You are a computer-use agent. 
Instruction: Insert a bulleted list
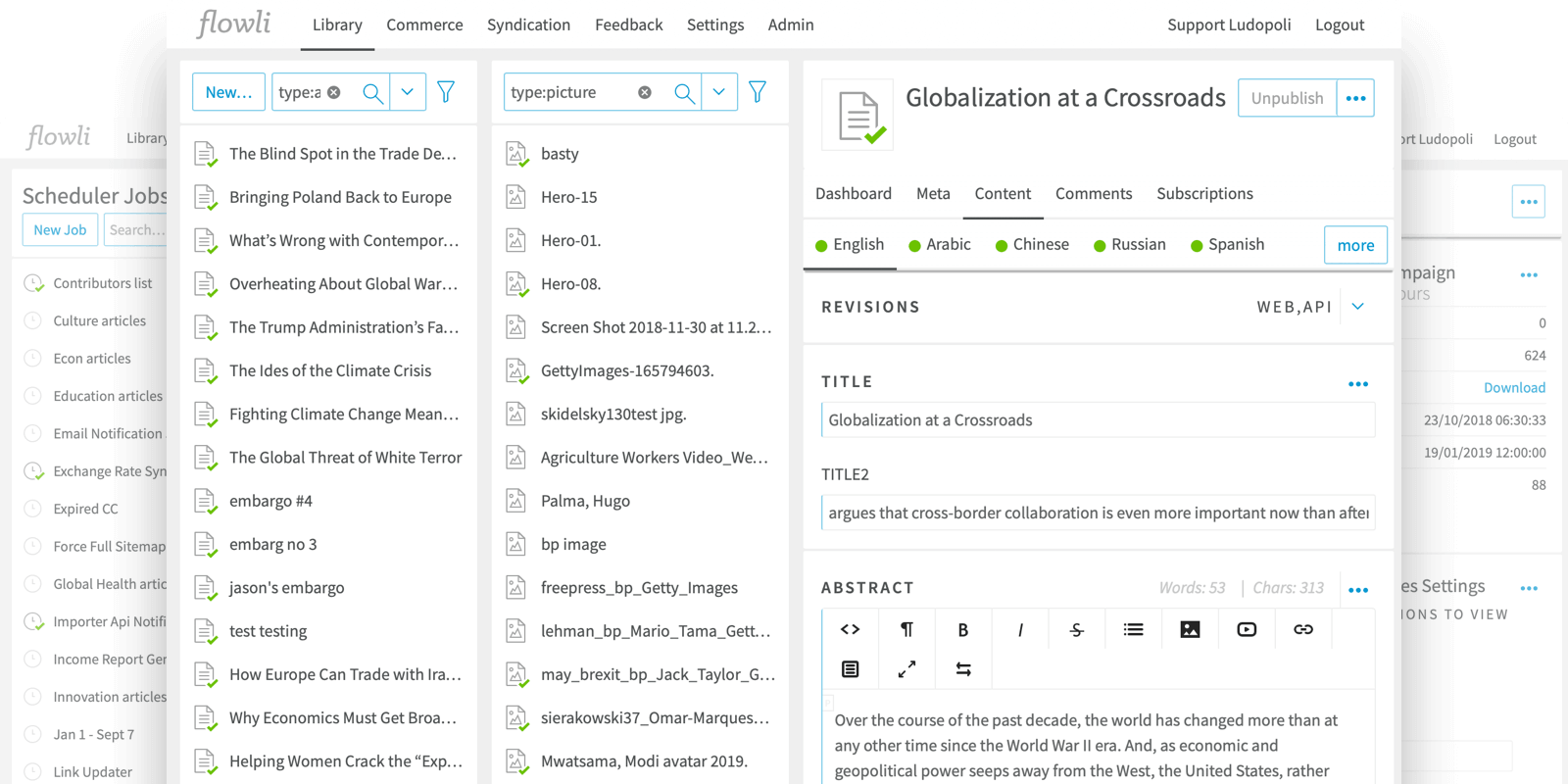point(1134,629)
